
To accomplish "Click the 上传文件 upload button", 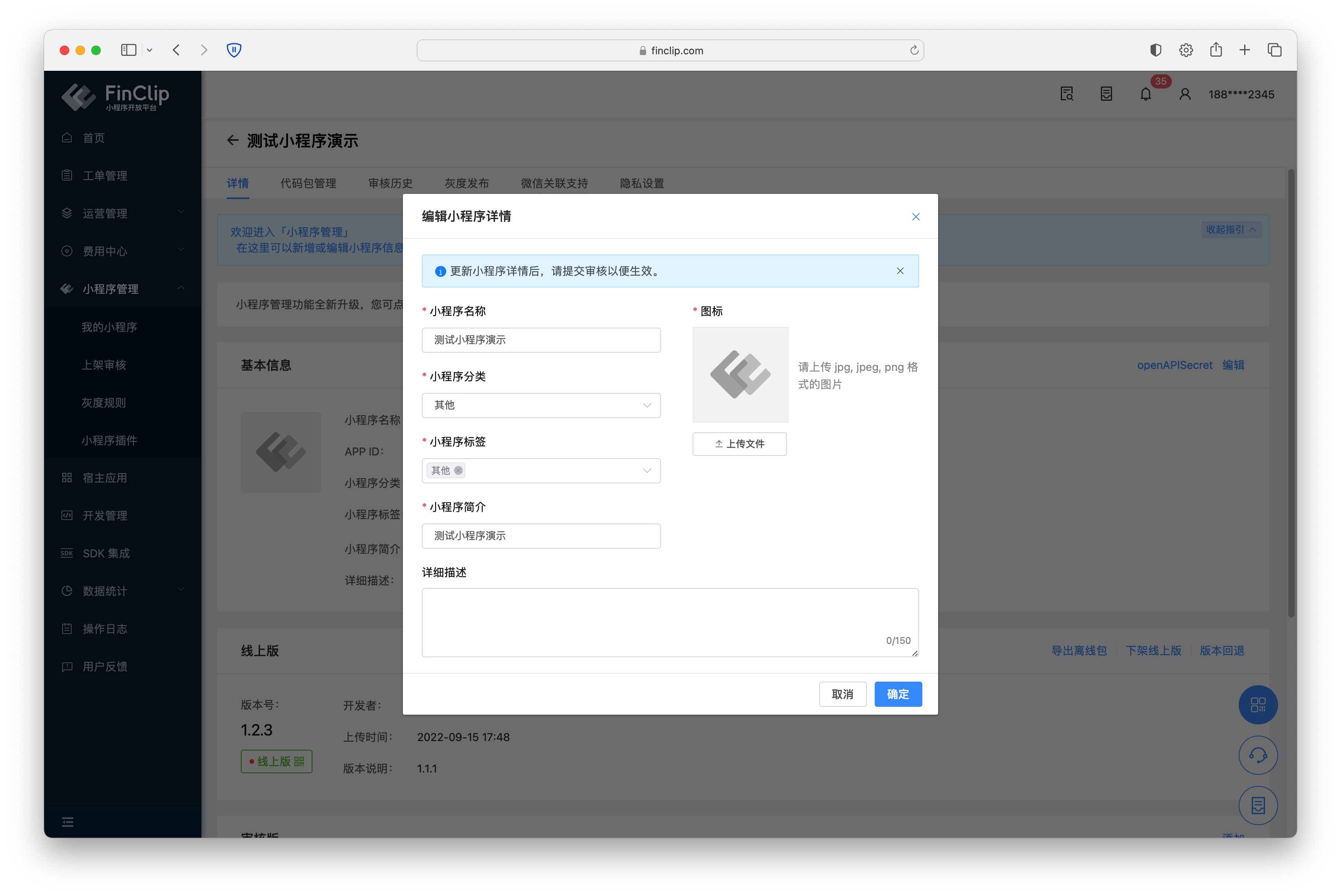I will click(739, 444).
